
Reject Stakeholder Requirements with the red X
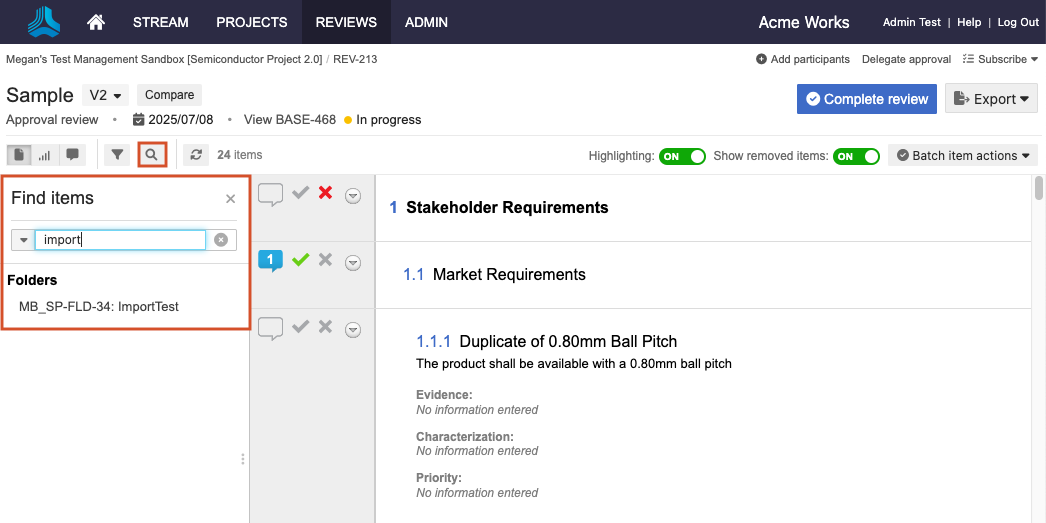click(x=325, y=193)
